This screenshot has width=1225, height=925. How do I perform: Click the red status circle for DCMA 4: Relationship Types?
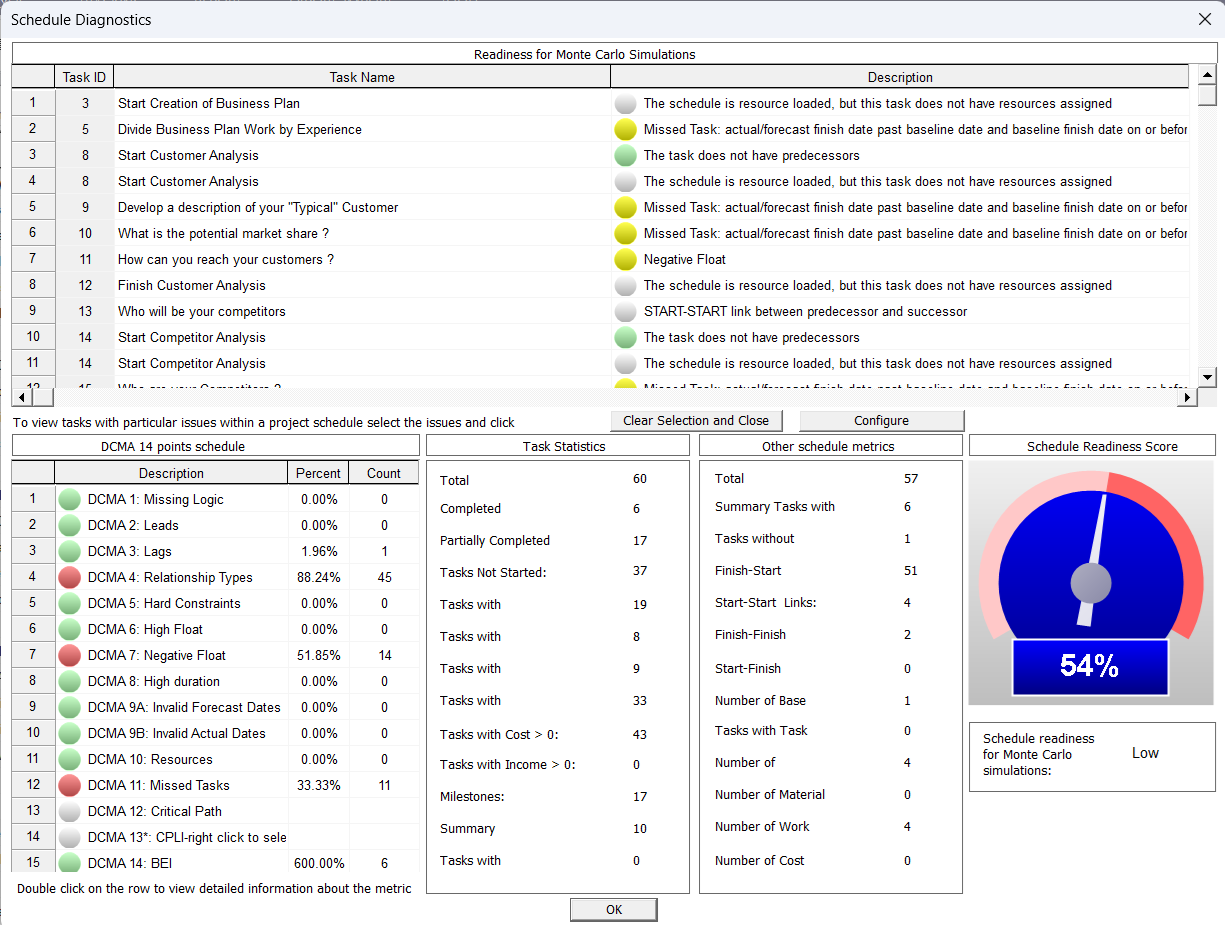tap(69, 577)
